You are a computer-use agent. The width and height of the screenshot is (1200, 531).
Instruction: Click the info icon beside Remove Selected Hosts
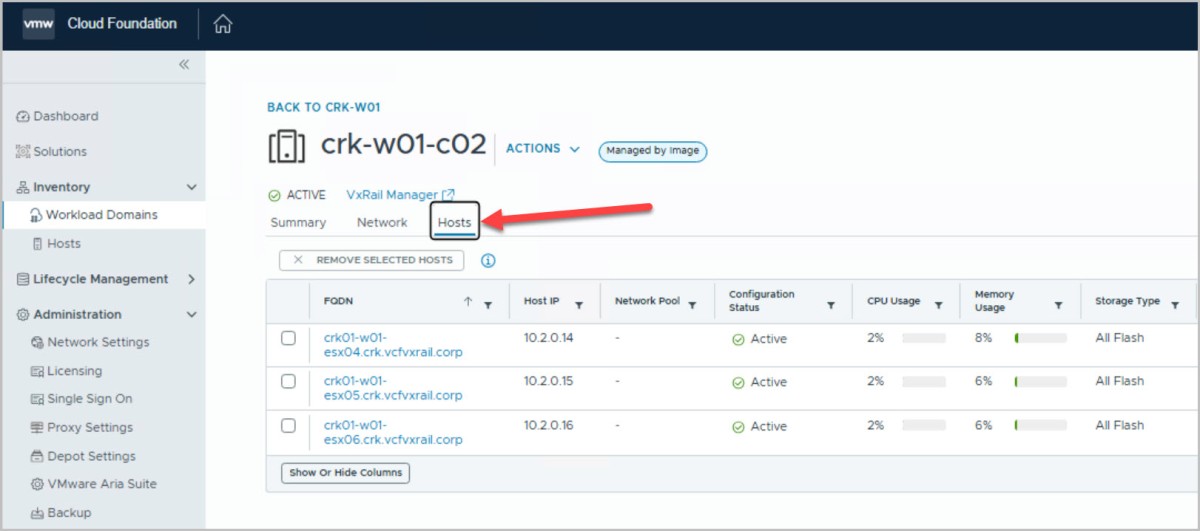coord(488,261)
